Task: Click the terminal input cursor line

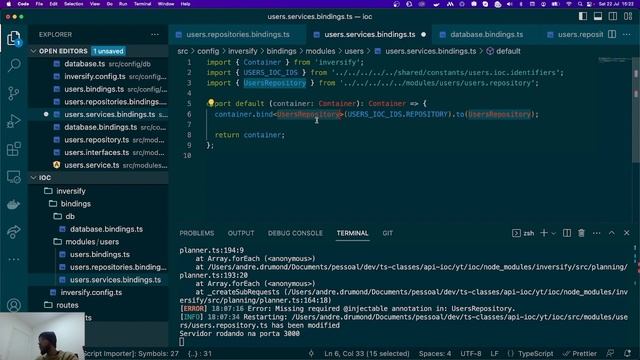Action: [x=182, y=342]
